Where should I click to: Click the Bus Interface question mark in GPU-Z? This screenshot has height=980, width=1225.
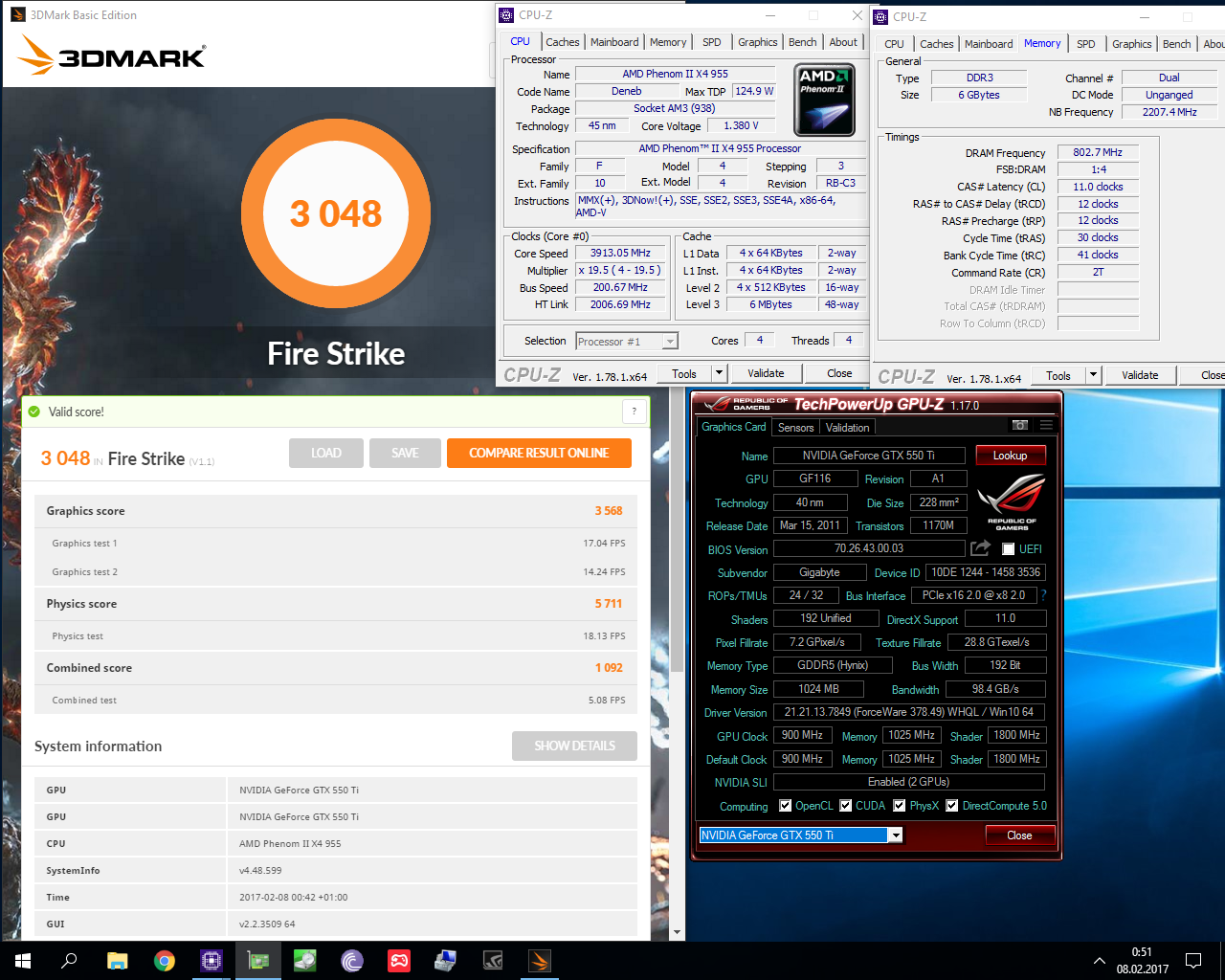(1043, 595)
